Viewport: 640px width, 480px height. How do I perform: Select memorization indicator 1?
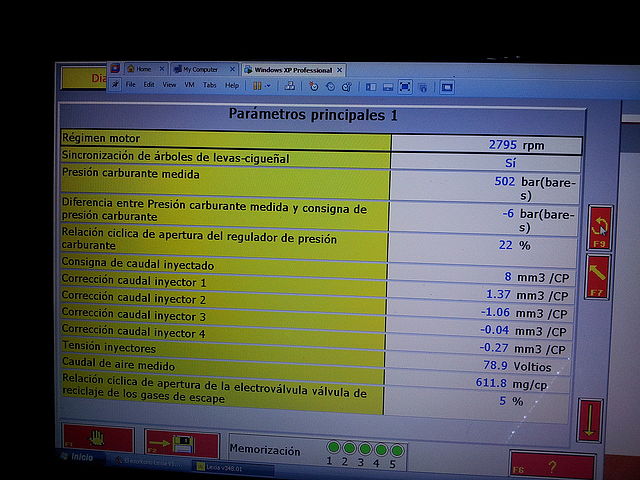[x=332, y=449]
